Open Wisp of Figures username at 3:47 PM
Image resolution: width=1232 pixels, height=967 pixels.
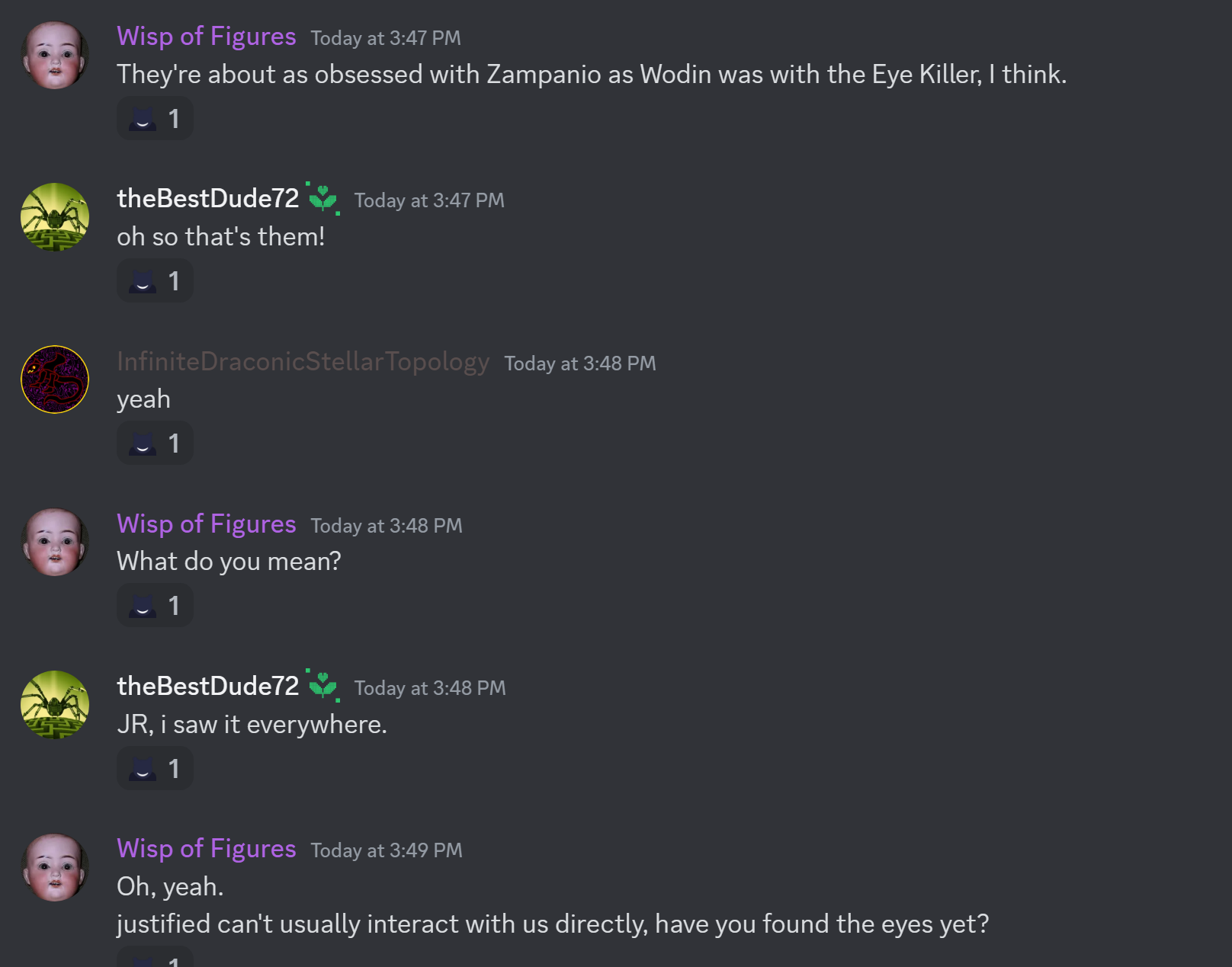[x=206, y=37]
